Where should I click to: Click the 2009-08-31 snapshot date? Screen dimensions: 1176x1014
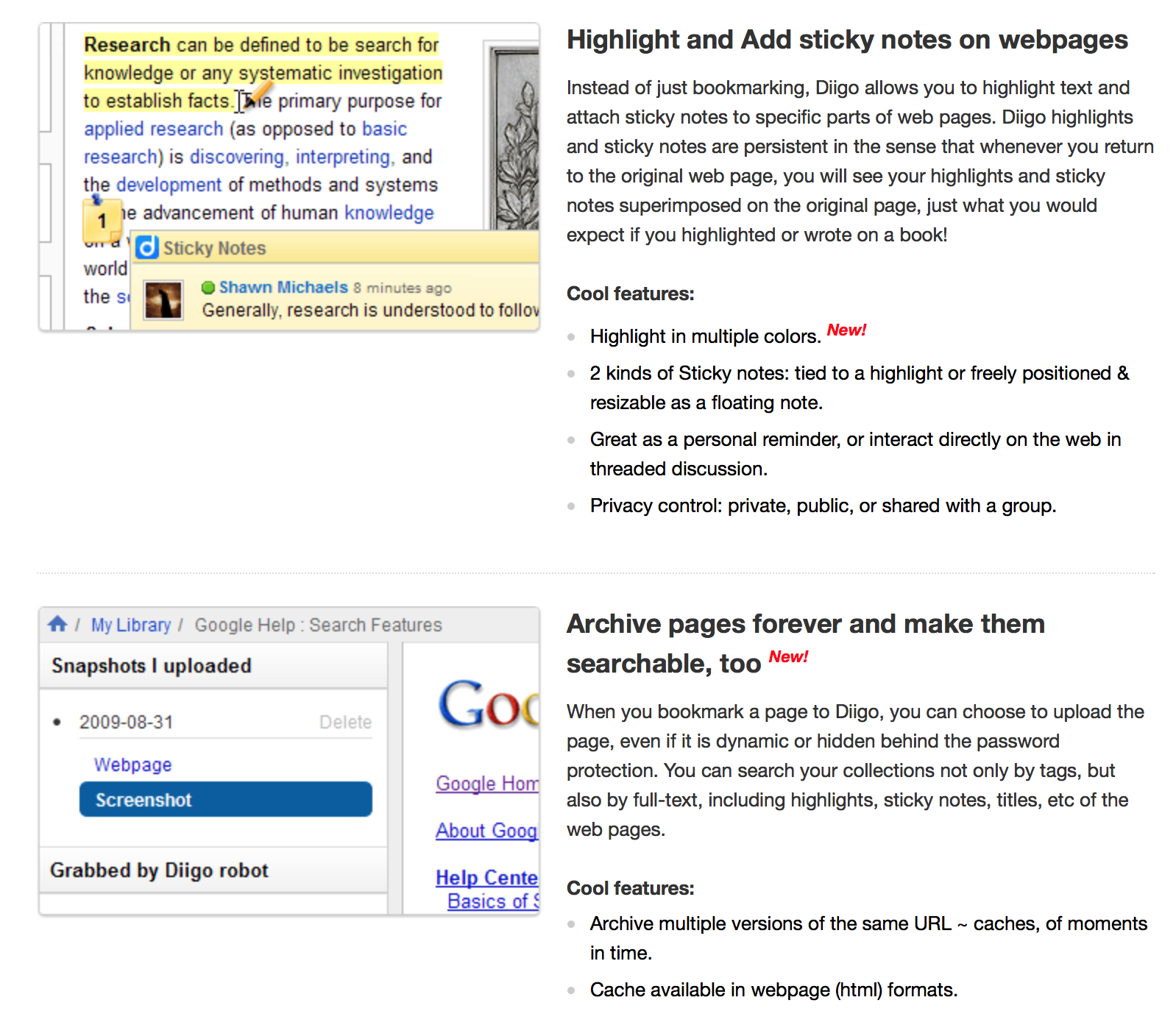pos(127,722)
